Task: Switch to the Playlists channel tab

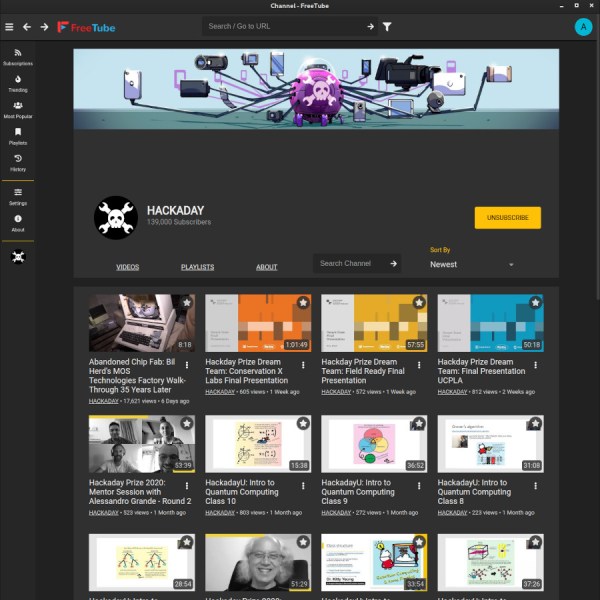Action: [x=197, y=267]
